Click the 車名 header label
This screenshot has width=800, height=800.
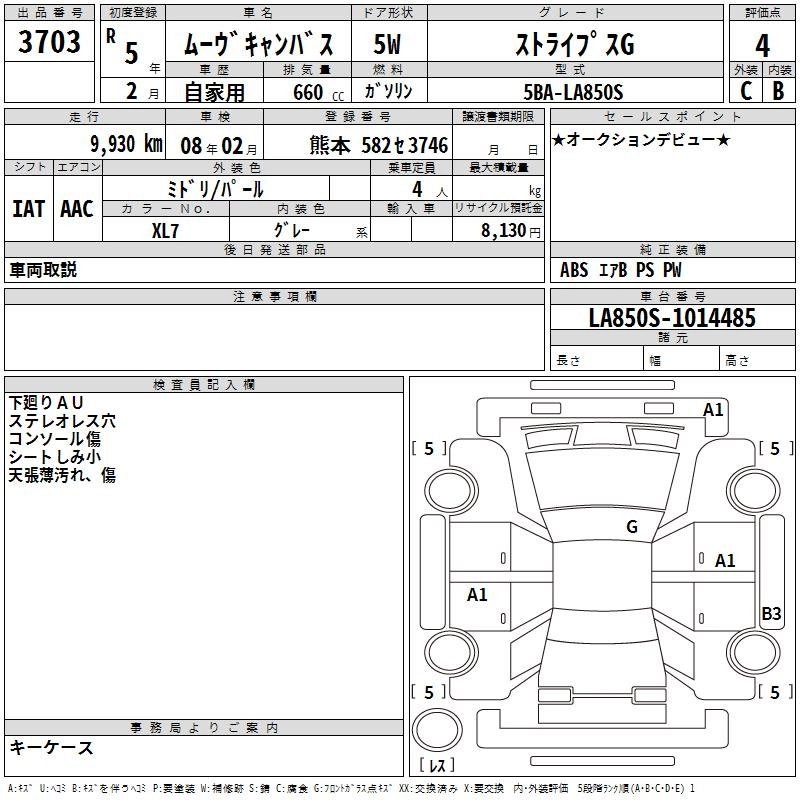258,12
